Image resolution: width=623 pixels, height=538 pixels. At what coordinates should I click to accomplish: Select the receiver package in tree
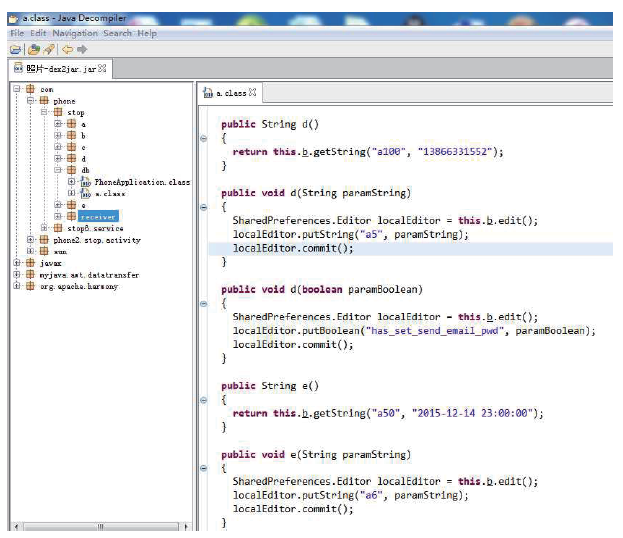click(x=99, y=216)
